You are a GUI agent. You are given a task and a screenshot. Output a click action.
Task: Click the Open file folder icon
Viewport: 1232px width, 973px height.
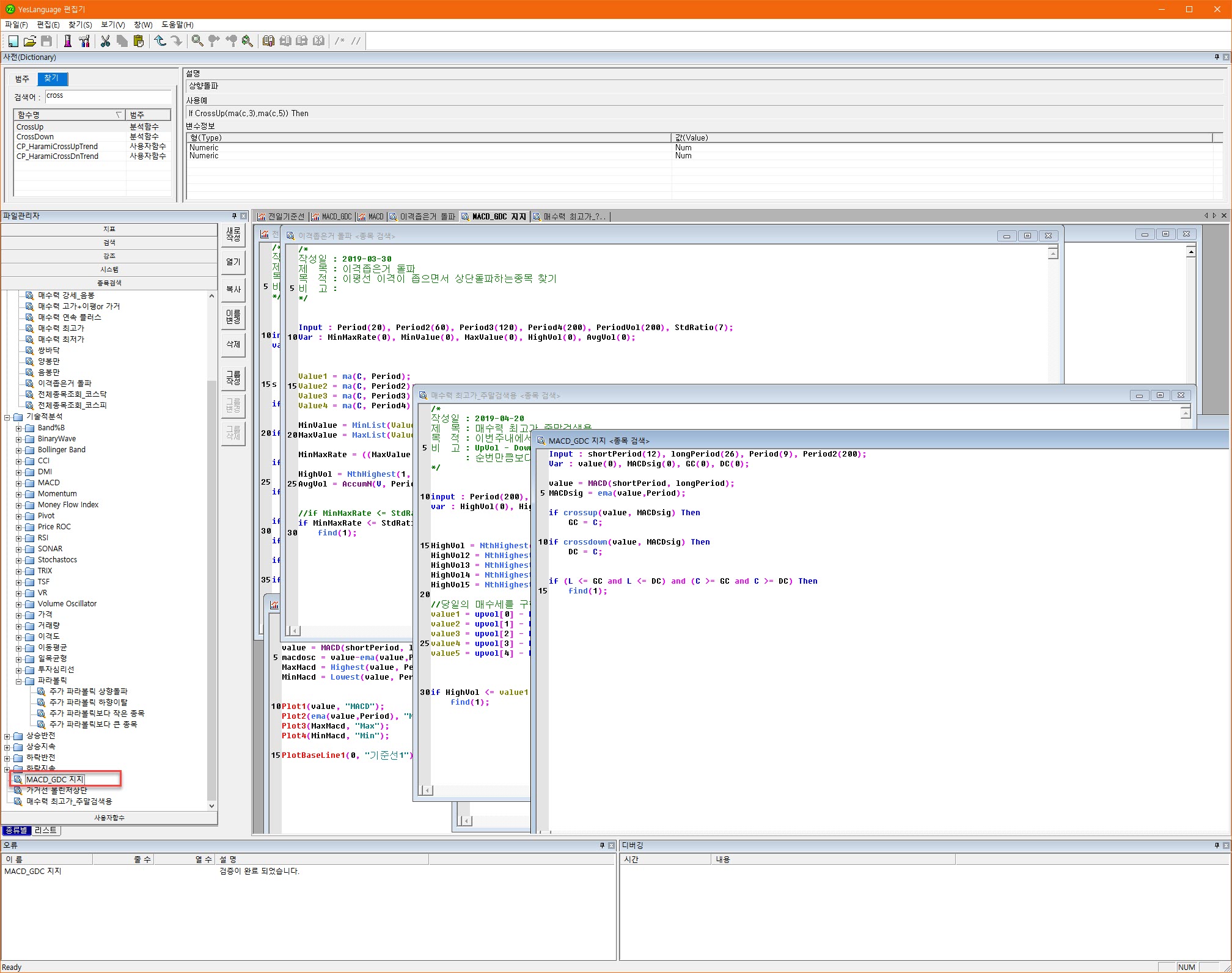pyautogui.click(x=29, y=41)
